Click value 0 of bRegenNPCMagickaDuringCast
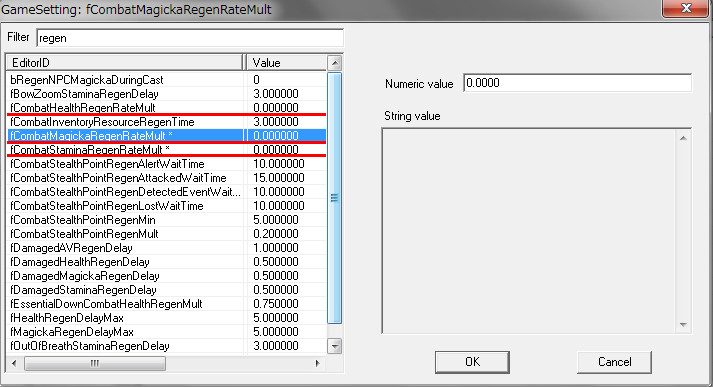The height and width of the screenshot is (387, 713). pos(256,80)
